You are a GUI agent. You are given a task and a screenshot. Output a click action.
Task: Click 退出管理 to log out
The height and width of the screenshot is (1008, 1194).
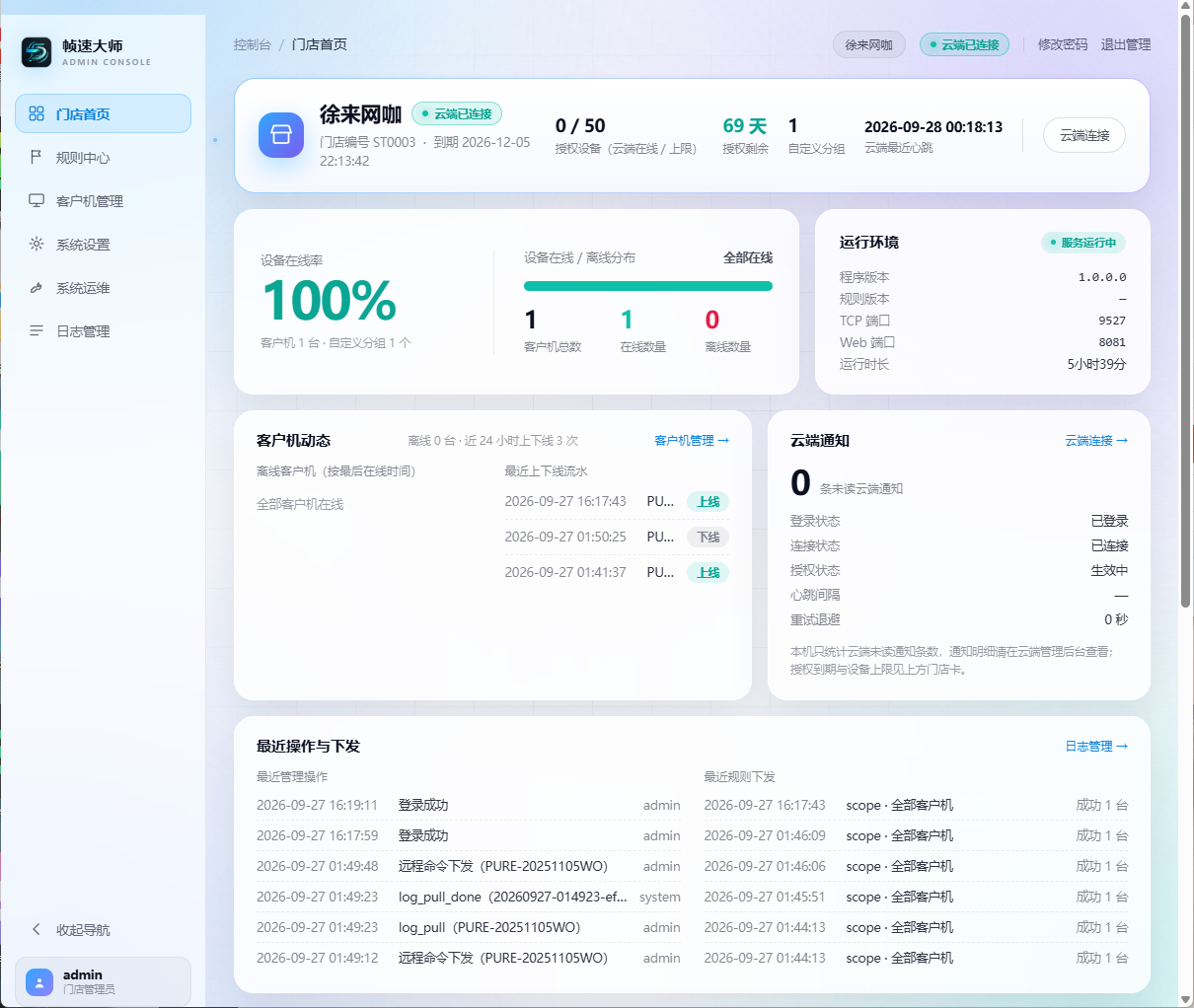point(1126,44)
